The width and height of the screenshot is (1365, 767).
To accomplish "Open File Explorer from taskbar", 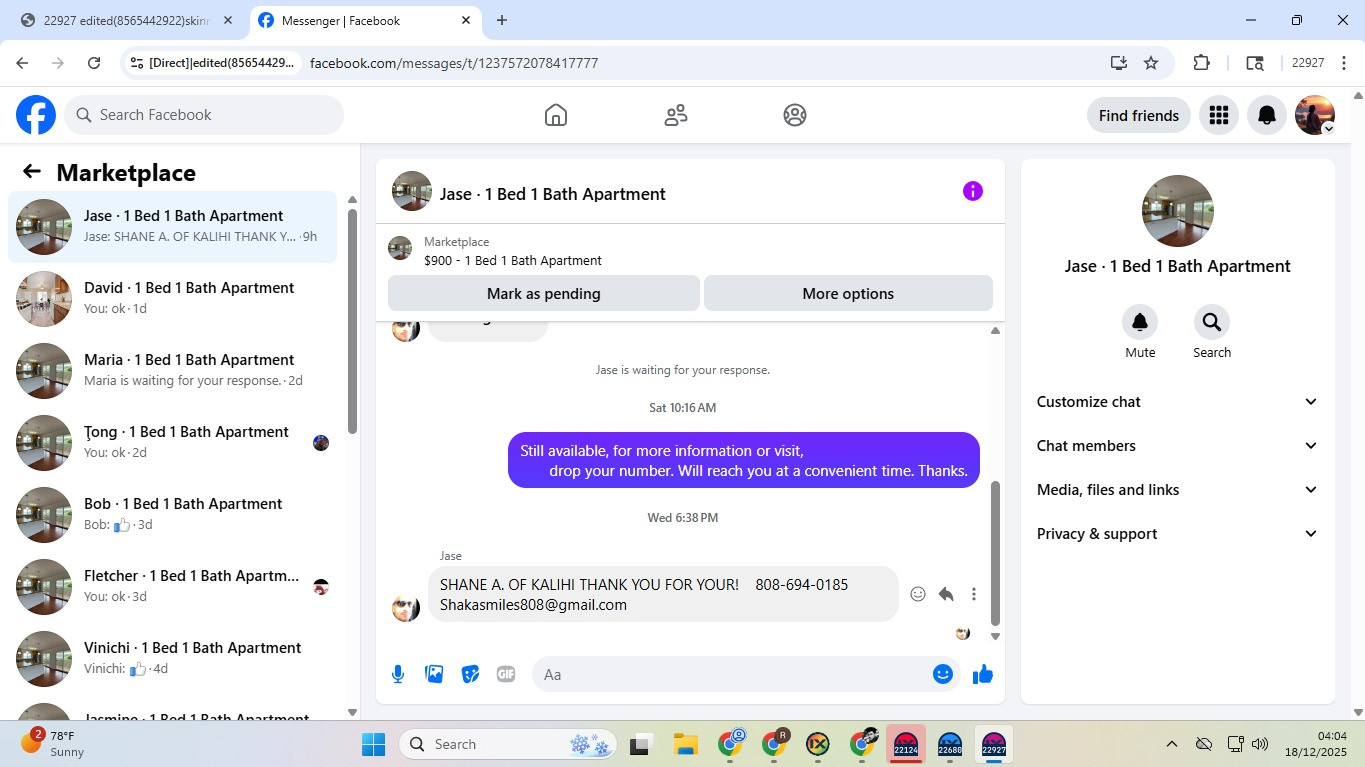I will [685, 744].
